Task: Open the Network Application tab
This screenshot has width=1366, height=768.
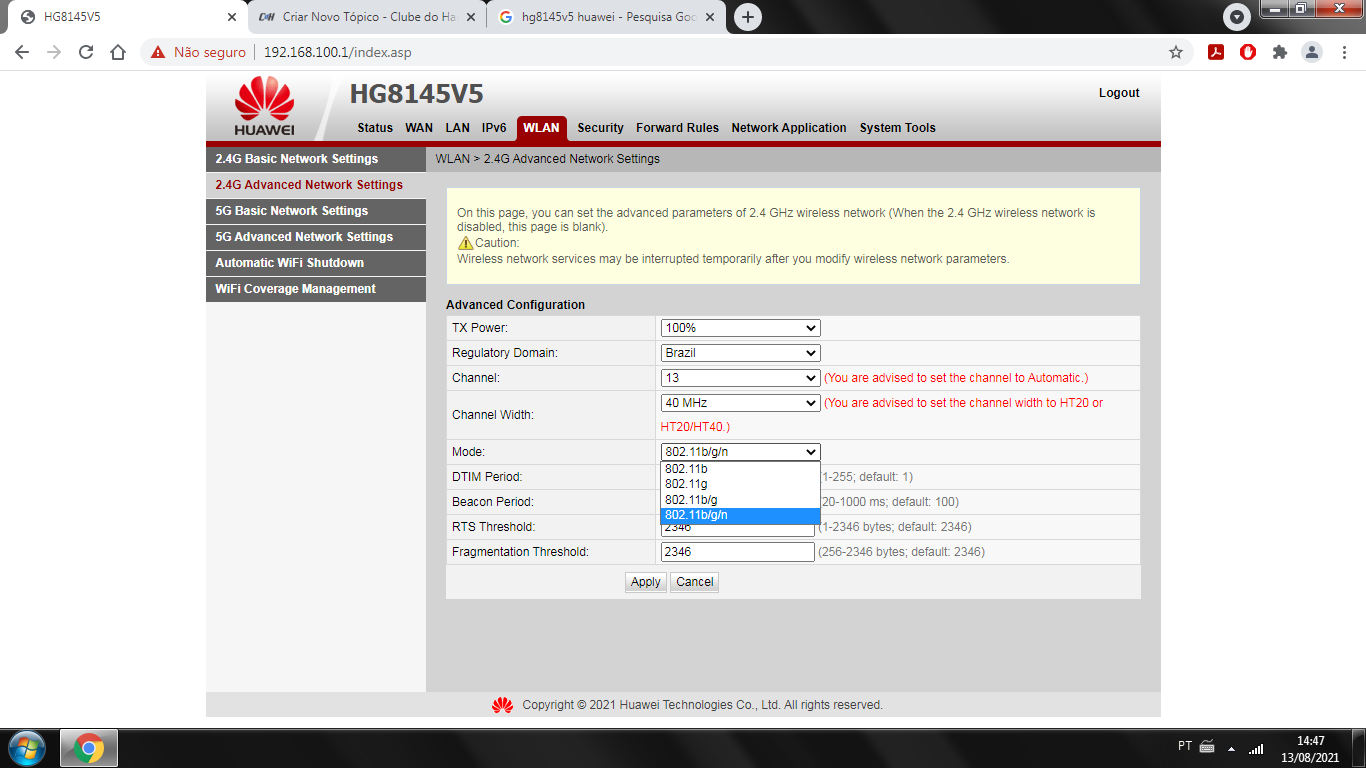Action: (x=789, y=128)
